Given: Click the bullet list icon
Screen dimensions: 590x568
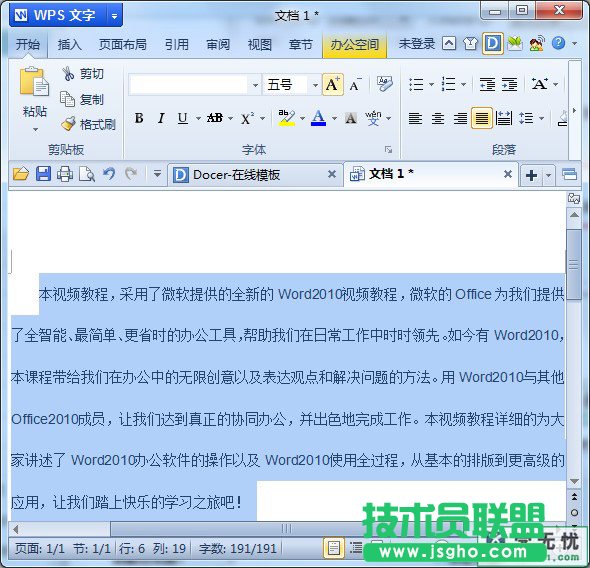Looking at the screenshot, I should coord(416,84).
